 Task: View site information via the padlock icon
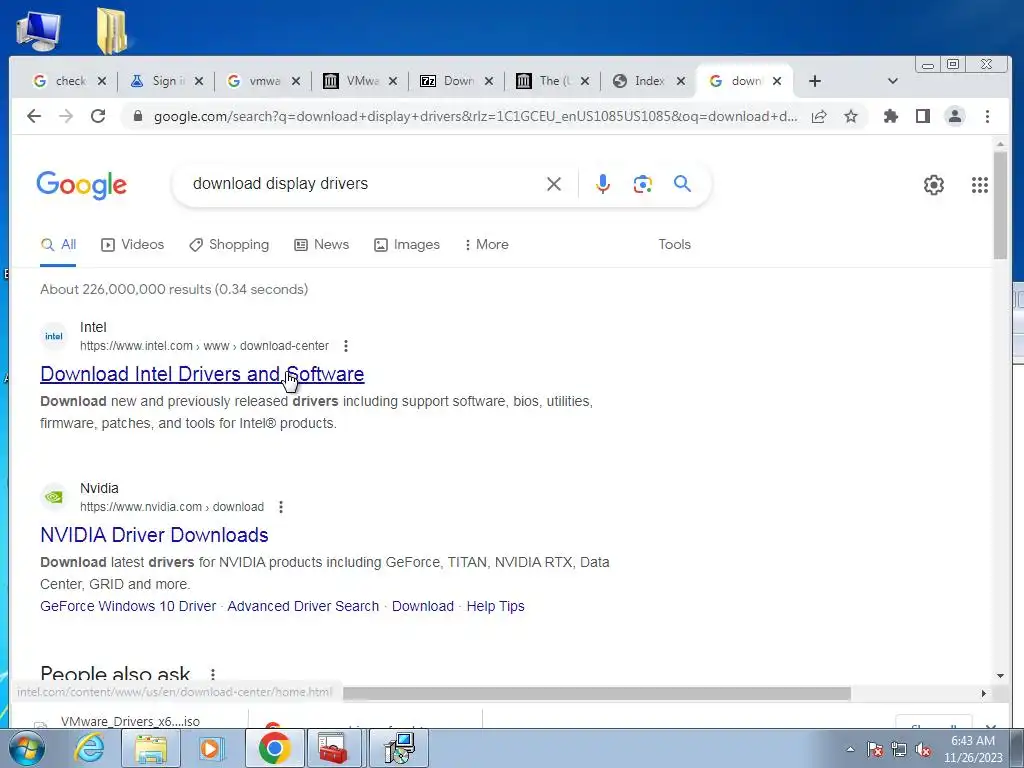click(x=137, y=116)
